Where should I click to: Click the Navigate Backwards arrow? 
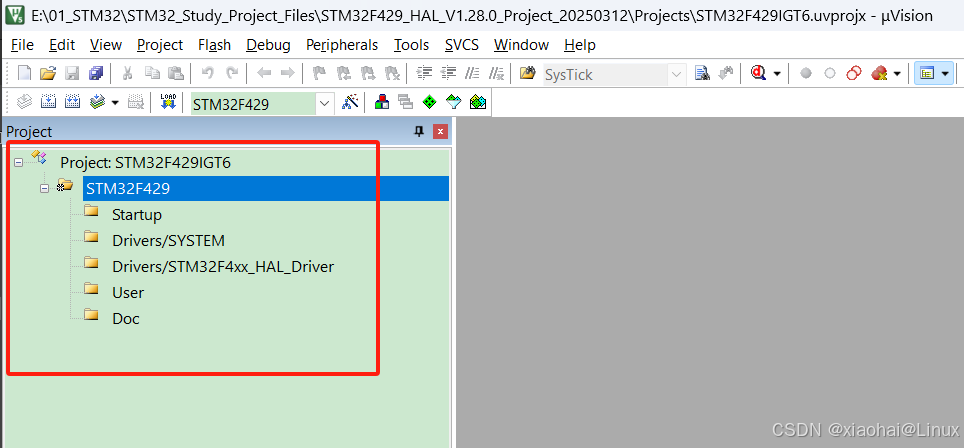(264, 74)
